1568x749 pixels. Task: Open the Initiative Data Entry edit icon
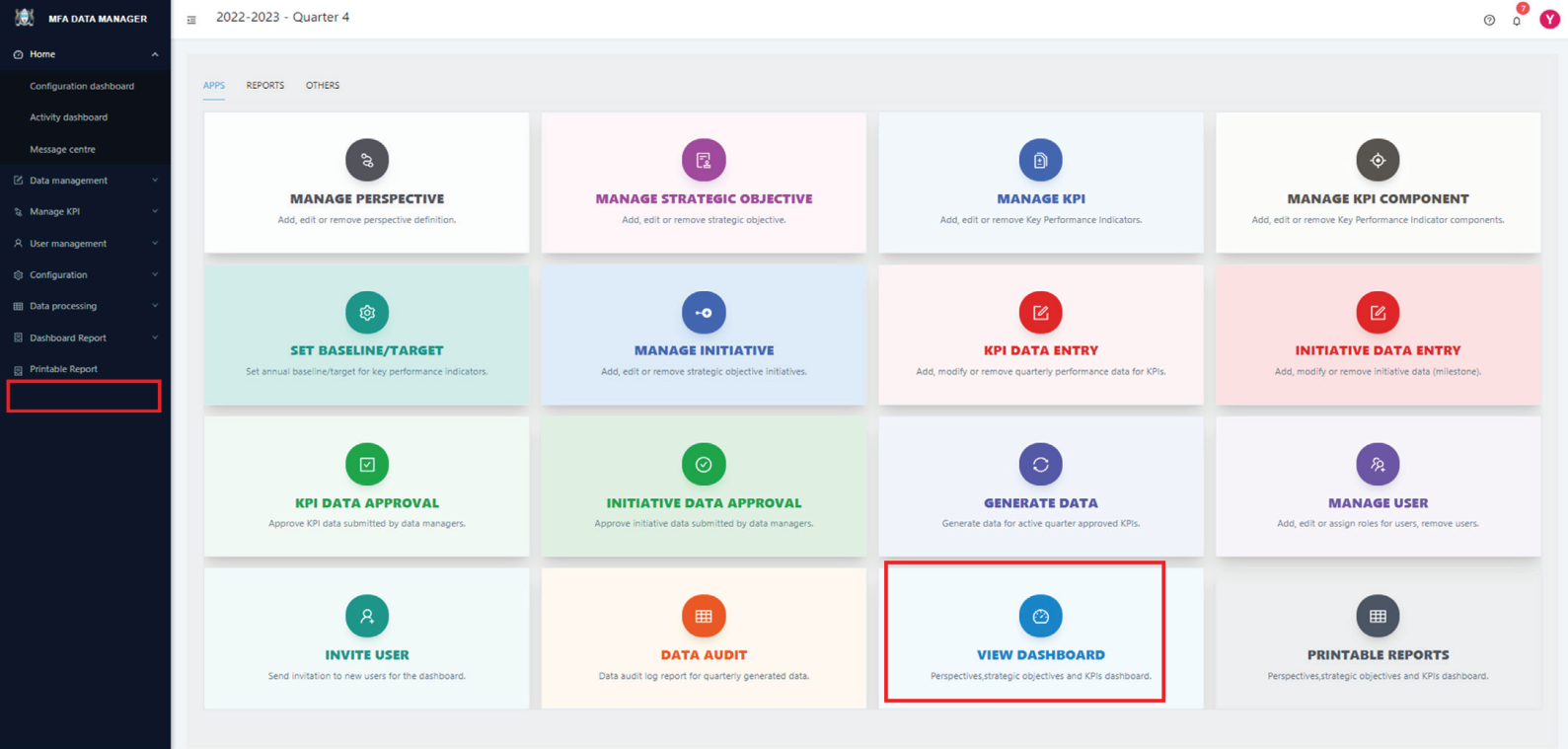(x=1378, y=313)
